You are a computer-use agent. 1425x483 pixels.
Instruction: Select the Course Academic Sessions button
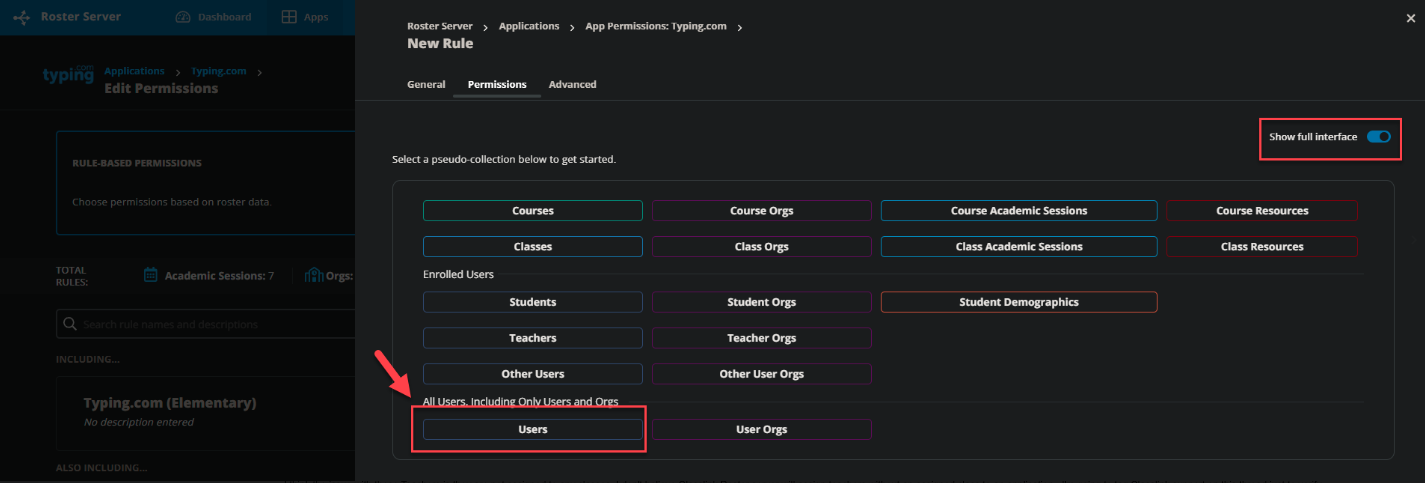[x=1018, y=211]
